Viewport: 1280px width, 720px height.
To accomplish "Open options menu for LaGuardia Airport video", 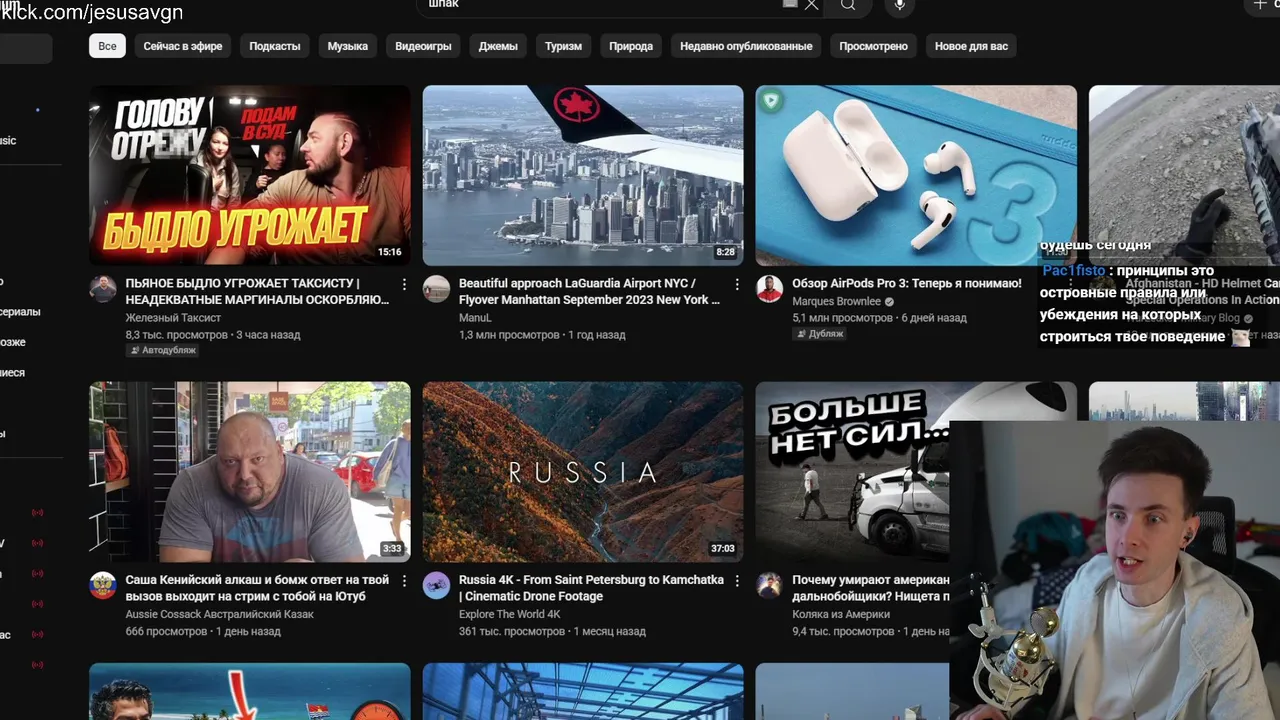I will coord(737,285).
